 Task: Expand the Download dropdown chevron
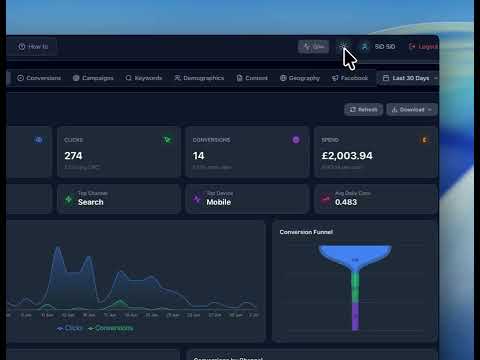pos(430,110)
